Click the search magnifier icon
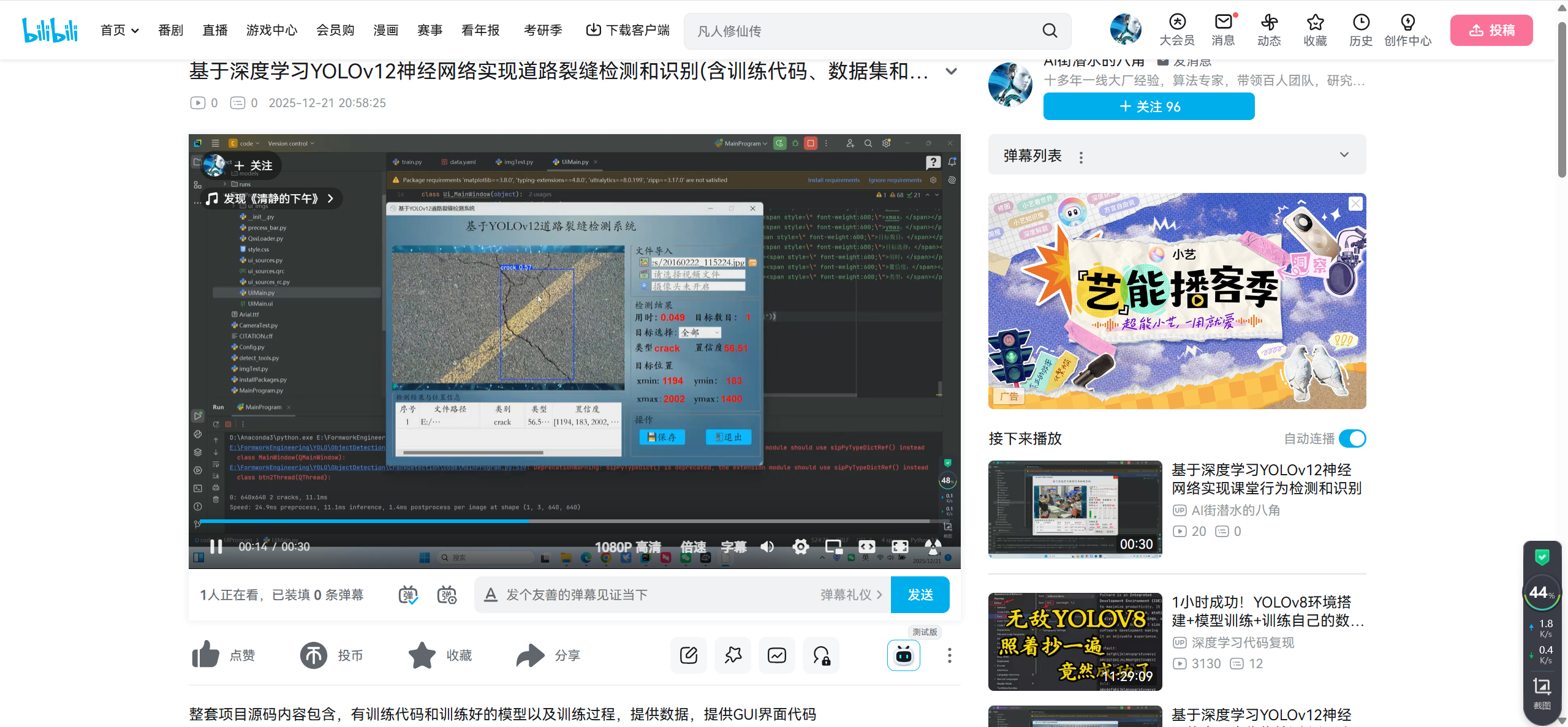1568x727 pixels. [x=1050, y=31]
